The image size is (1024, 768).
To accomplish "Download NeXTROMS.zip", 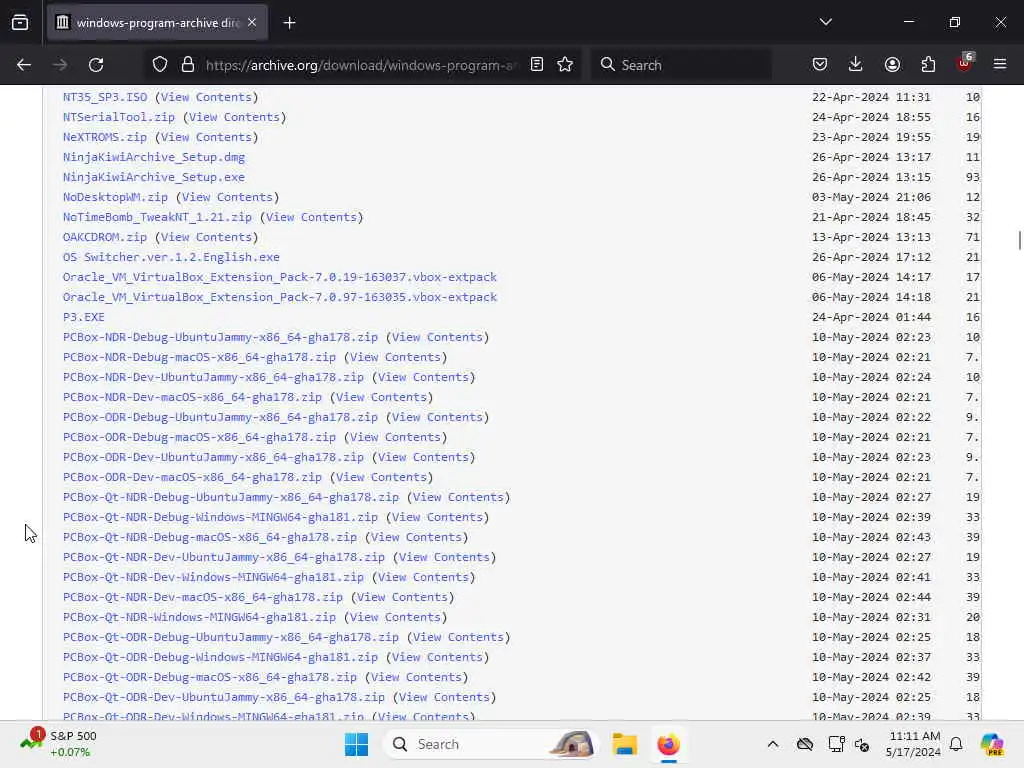I will (105, 137).
